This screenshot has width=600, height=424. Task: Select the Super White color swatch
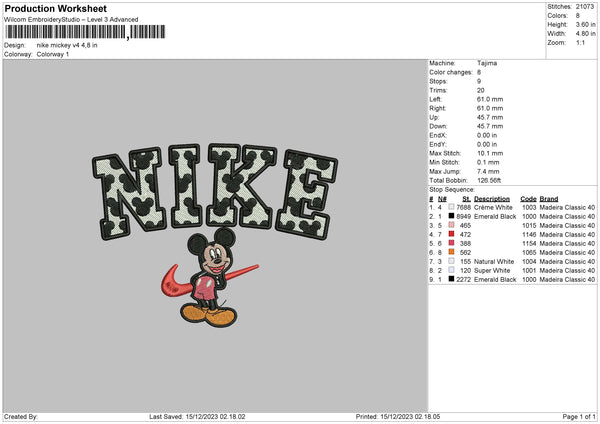click(451, 270)
